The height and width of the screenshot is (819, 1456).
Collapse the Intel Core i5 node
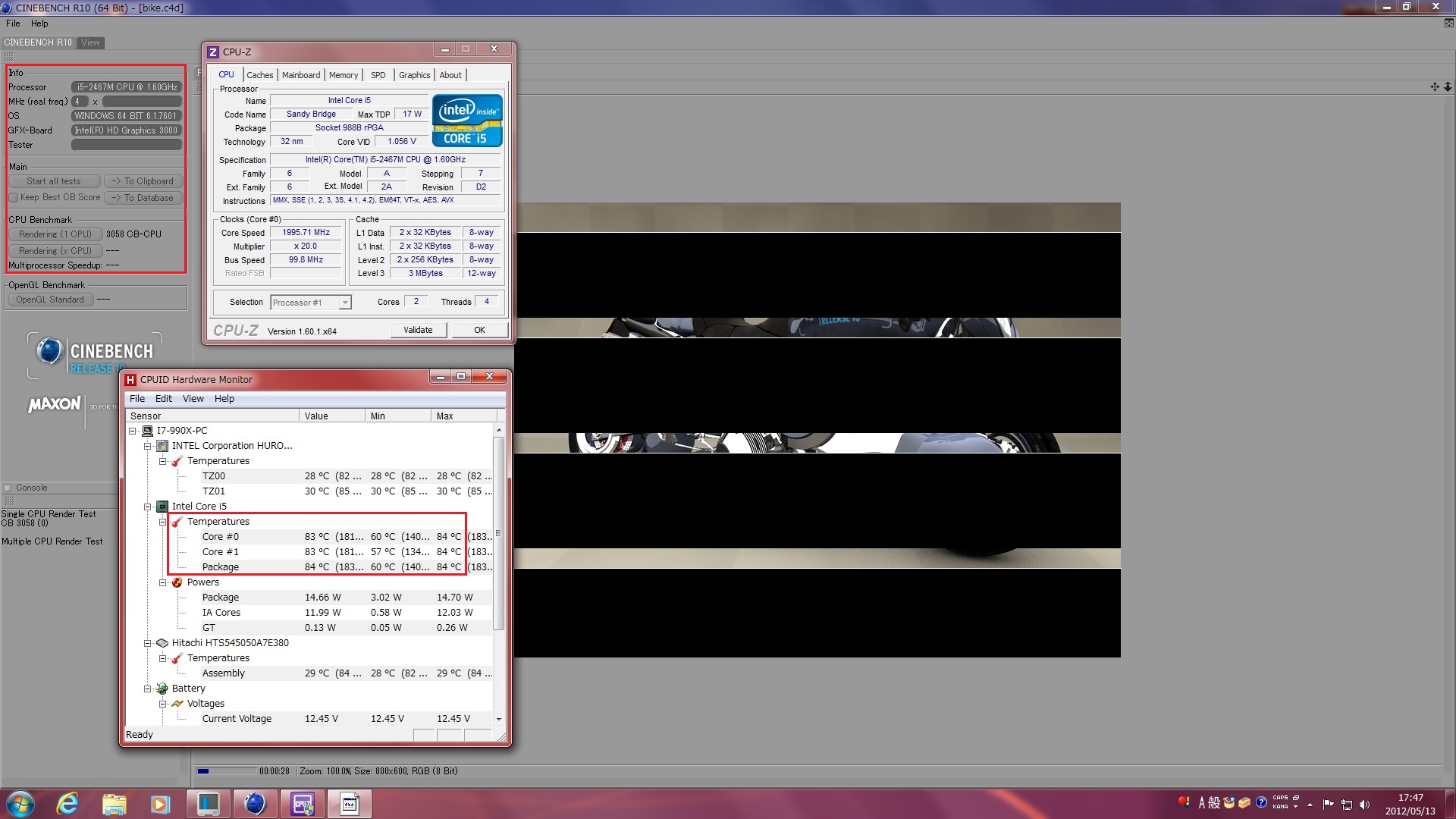click(x=148, y=507)
